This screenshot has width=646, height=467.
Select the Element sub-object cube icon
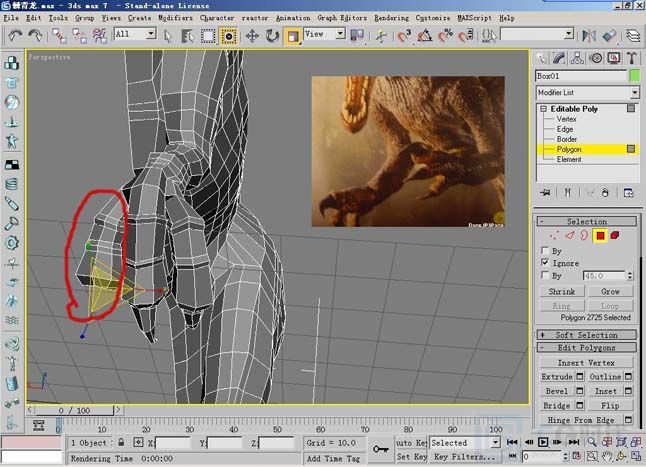[x=615, y=236]
